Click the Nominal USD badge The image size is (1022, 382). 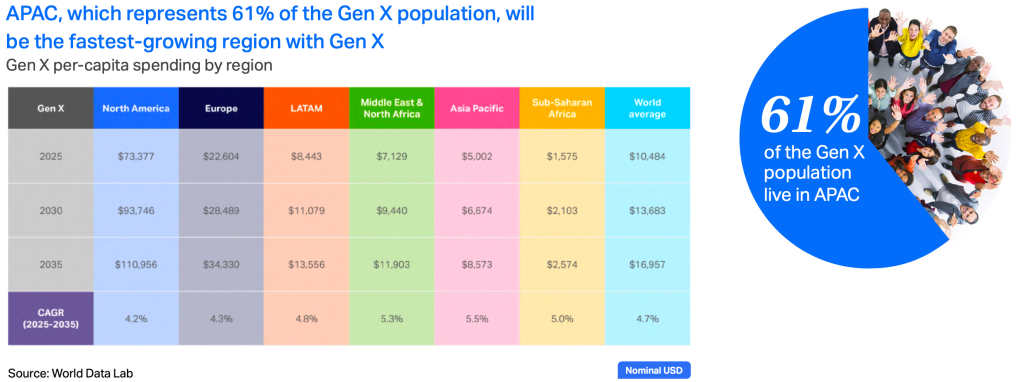[x=653, y=370]
